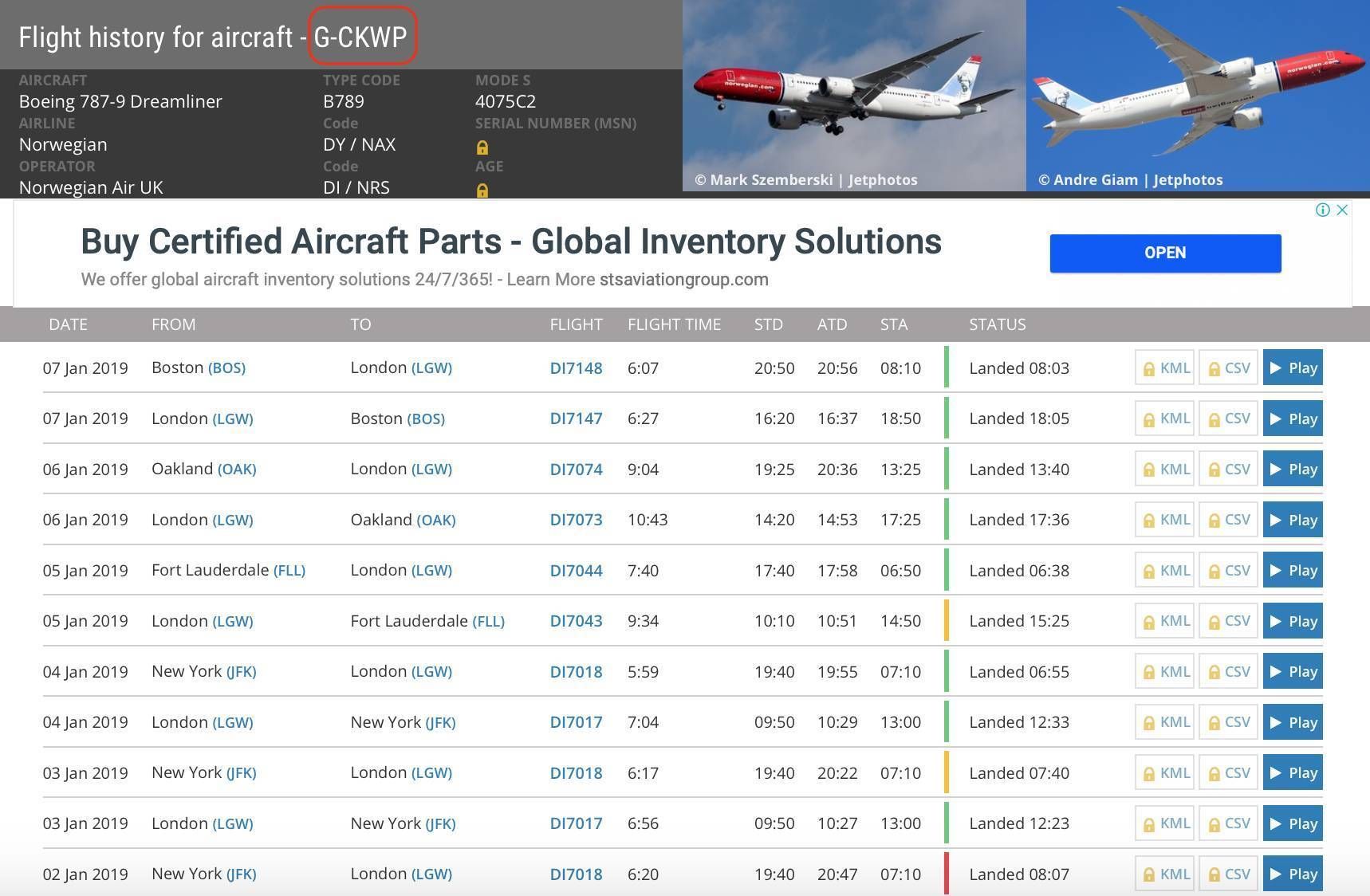Click the 'Landed 08:07' status text
Image resolution: width=1370 pixels, height=896 pixels.
[x=1019, y=874]
